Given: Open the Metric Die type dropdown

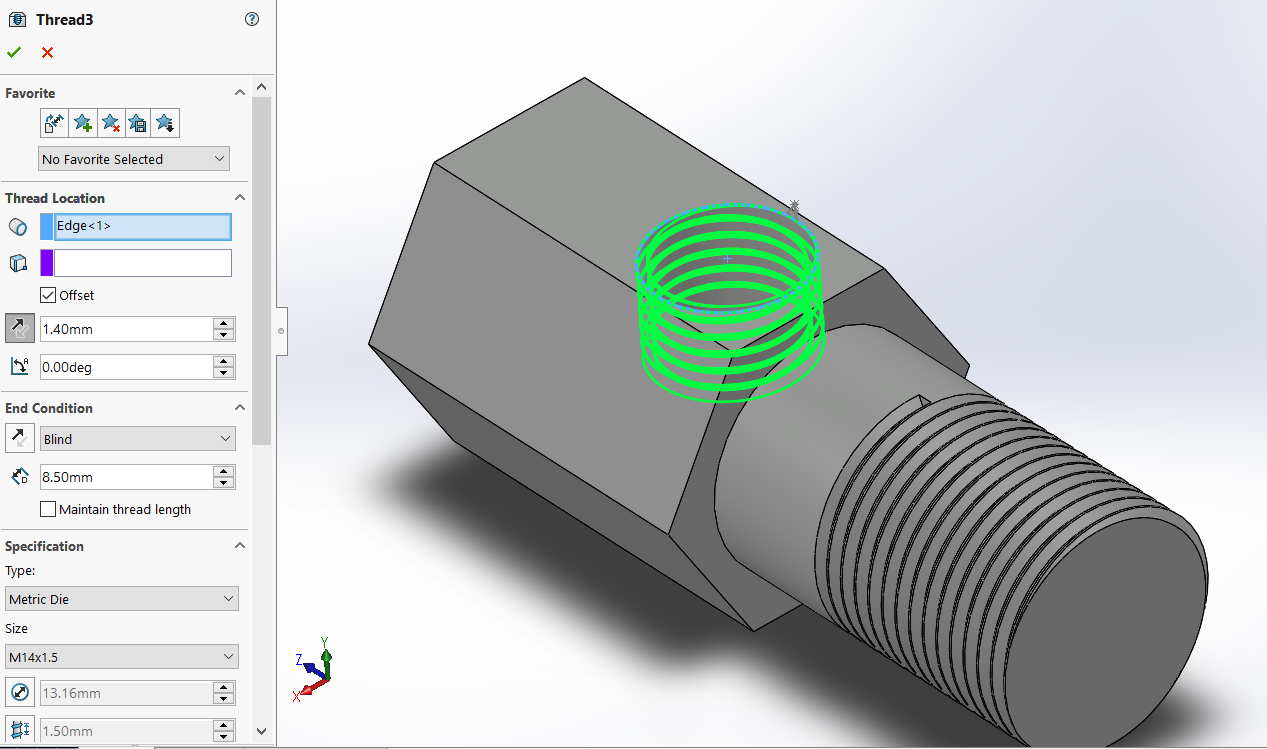Looking at the screenshot, I should pos(122,599).
